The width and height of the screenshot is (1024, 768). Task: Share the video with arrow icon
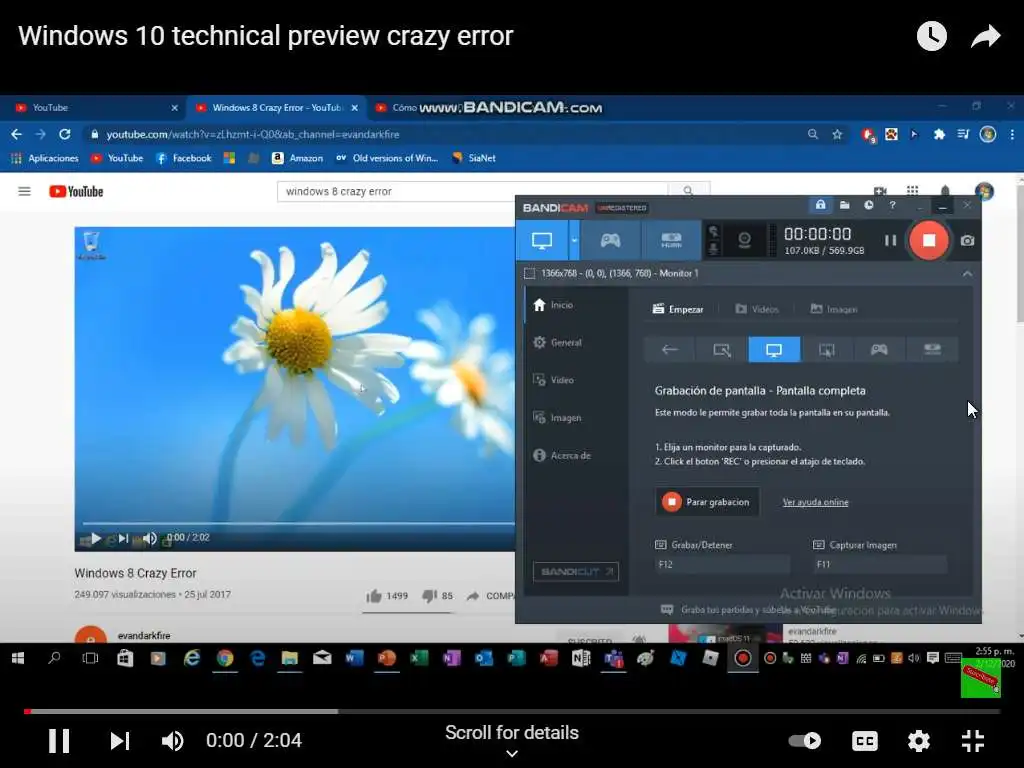coord(985,36)
